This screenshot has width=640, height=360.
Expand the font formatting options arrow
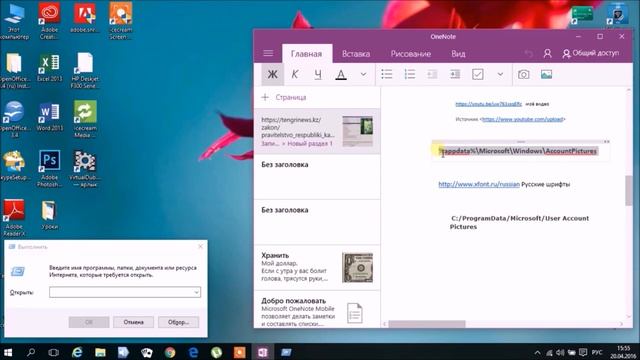tap(363, 74)
